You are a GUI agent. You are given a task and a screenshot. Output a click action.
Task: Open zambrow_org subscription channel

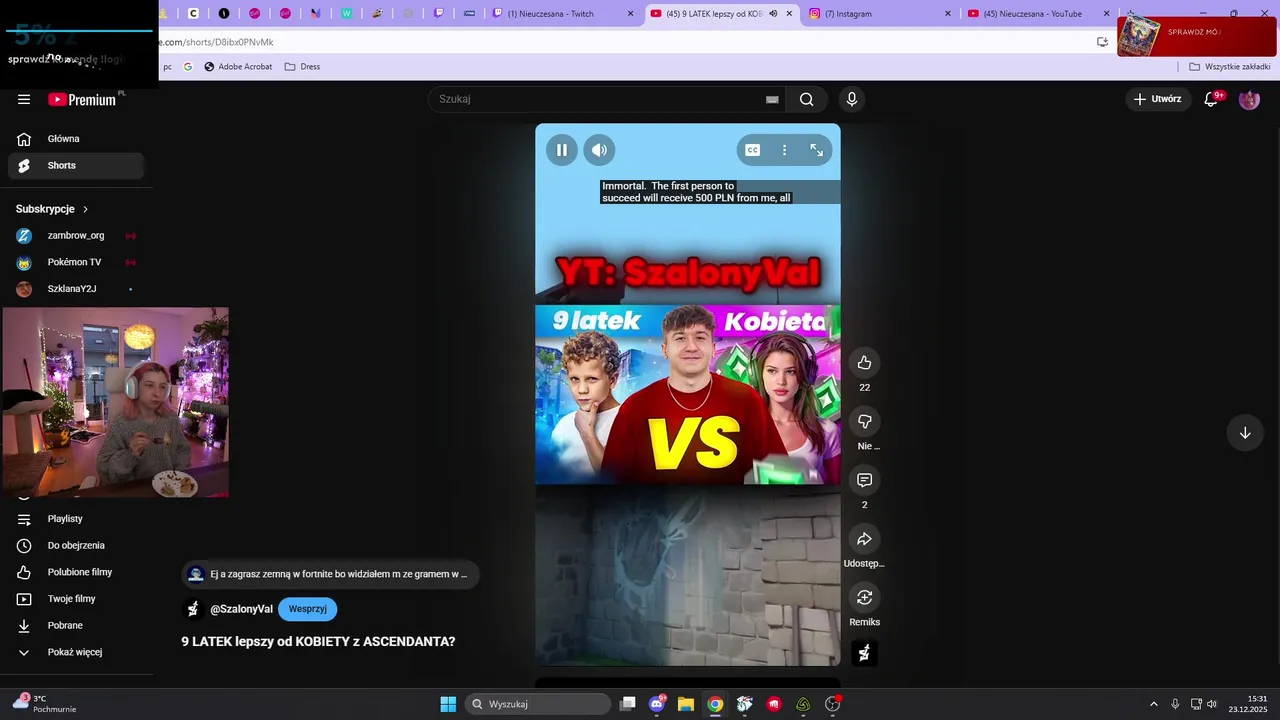(76, 236)
